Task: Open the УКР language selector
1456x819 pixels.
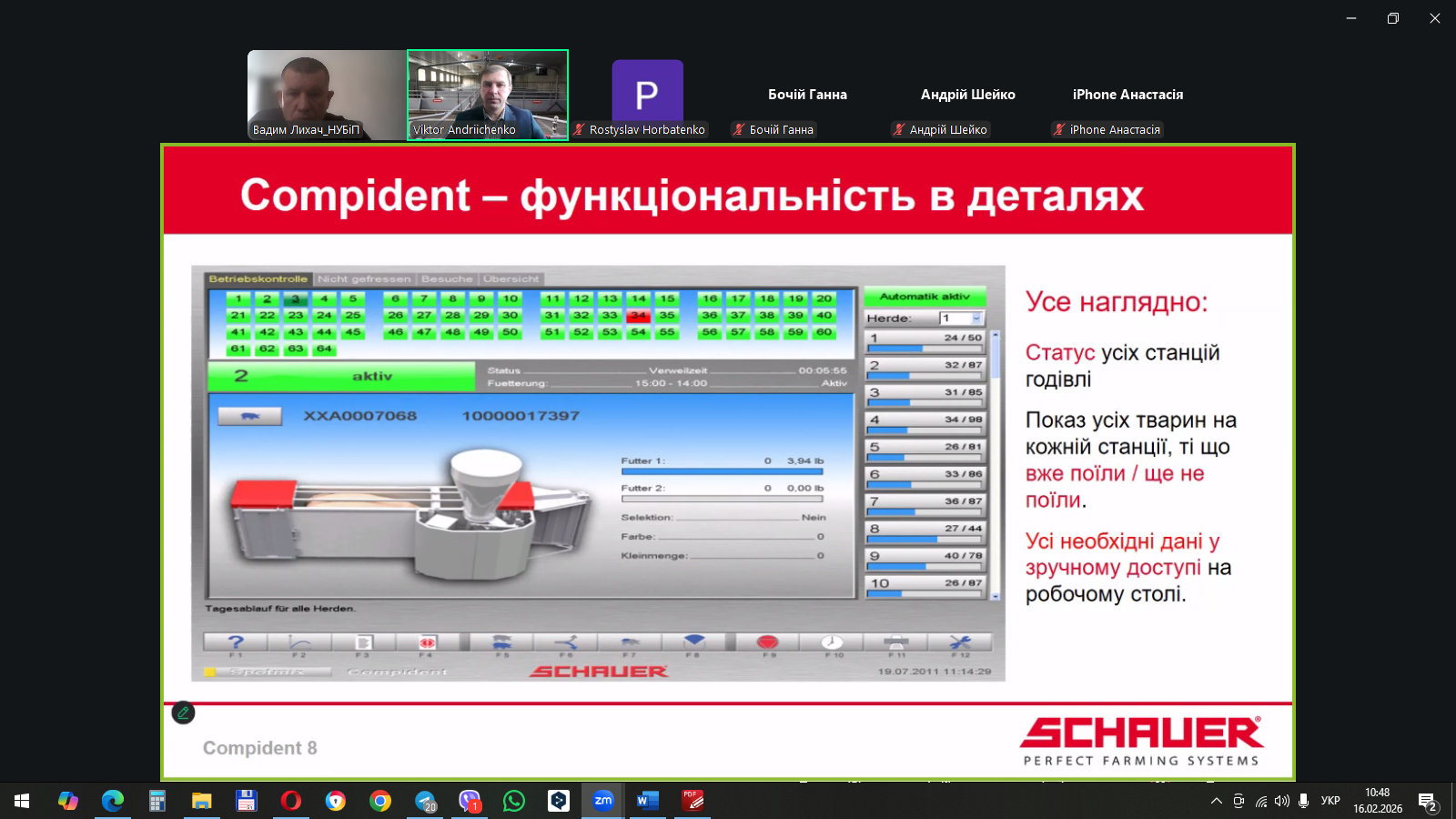Action: pos(1330,801)
